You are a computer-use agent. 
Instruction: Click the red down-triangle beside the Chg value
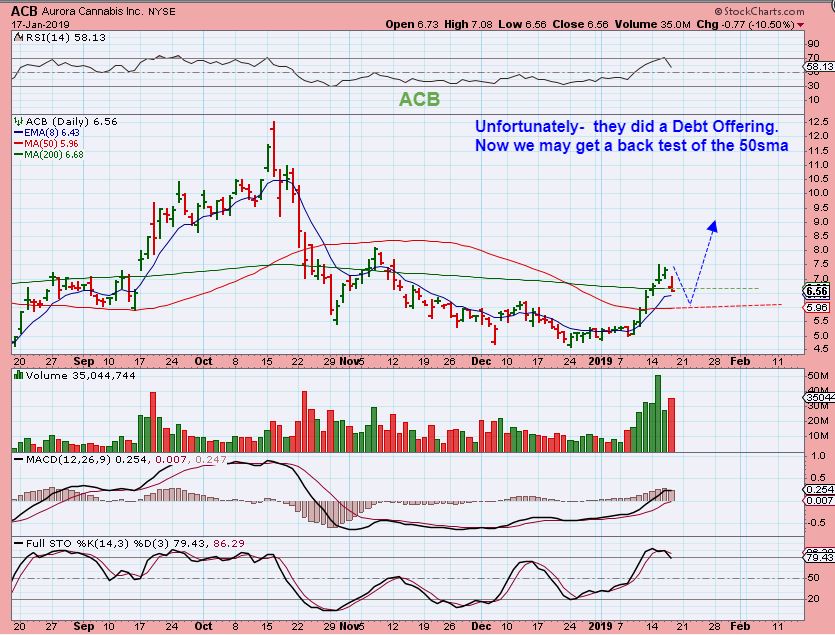[800, 25]
